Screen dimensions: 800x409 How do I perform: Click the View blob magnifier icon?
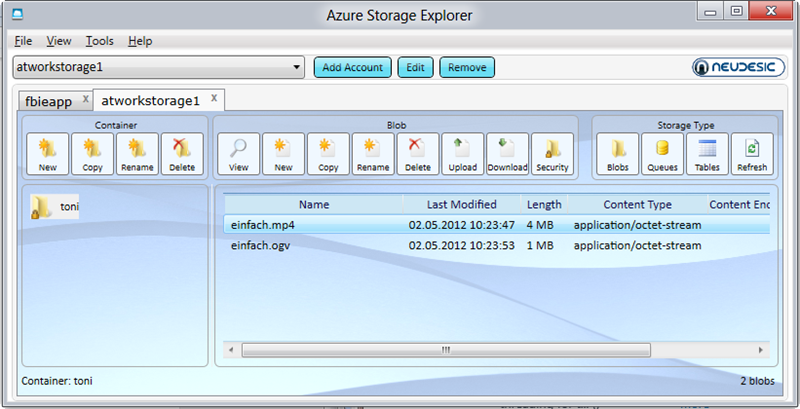point(238,153)
